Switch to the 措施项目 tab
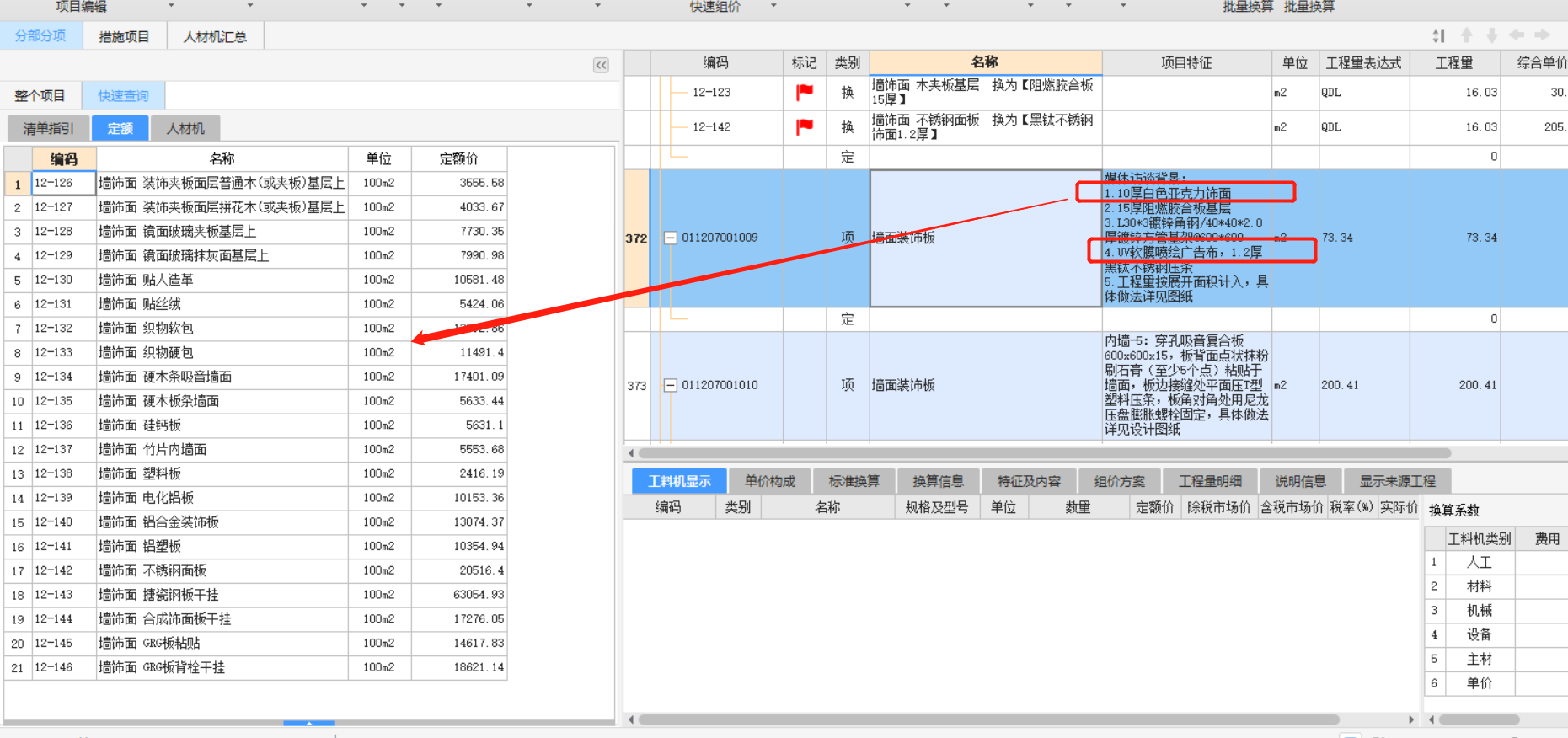The height and width of the screenshot is (738, 1568). (124, 36)
